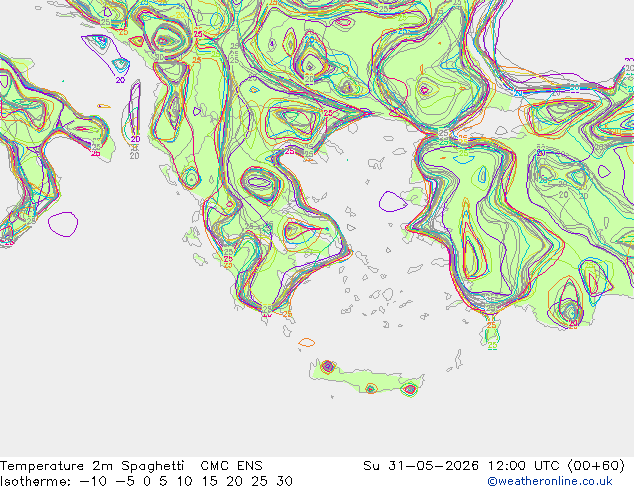Click "10" in the Isotherme legend

coord(184,482)
